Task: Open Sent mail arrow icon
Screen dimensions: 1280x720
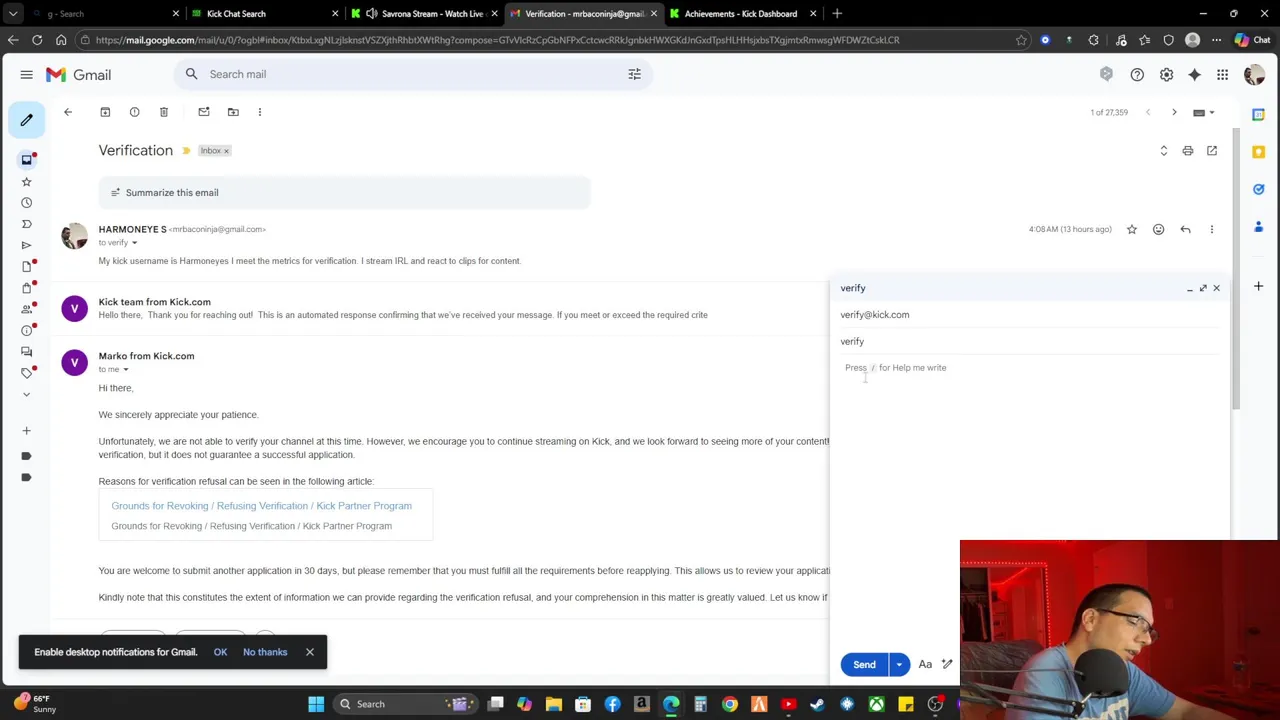Action: point(27,245)
